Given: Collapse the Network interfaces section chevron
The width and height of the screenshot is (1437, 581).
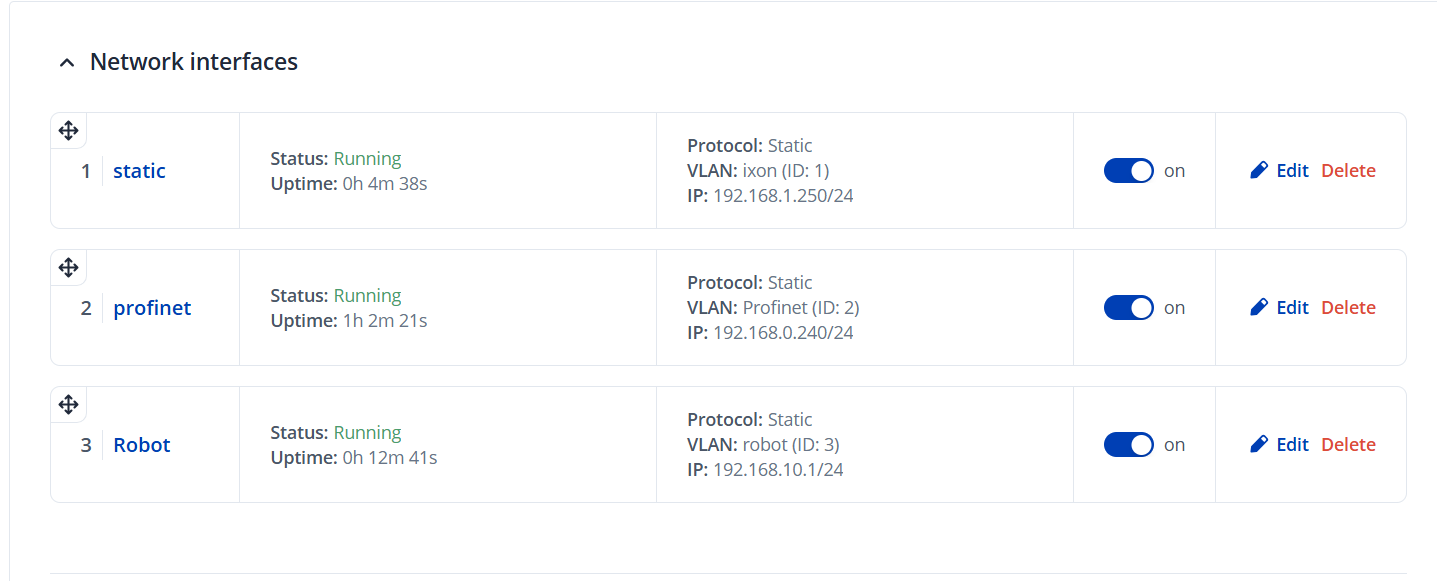Looking at the screenshot, I should 67,63.
